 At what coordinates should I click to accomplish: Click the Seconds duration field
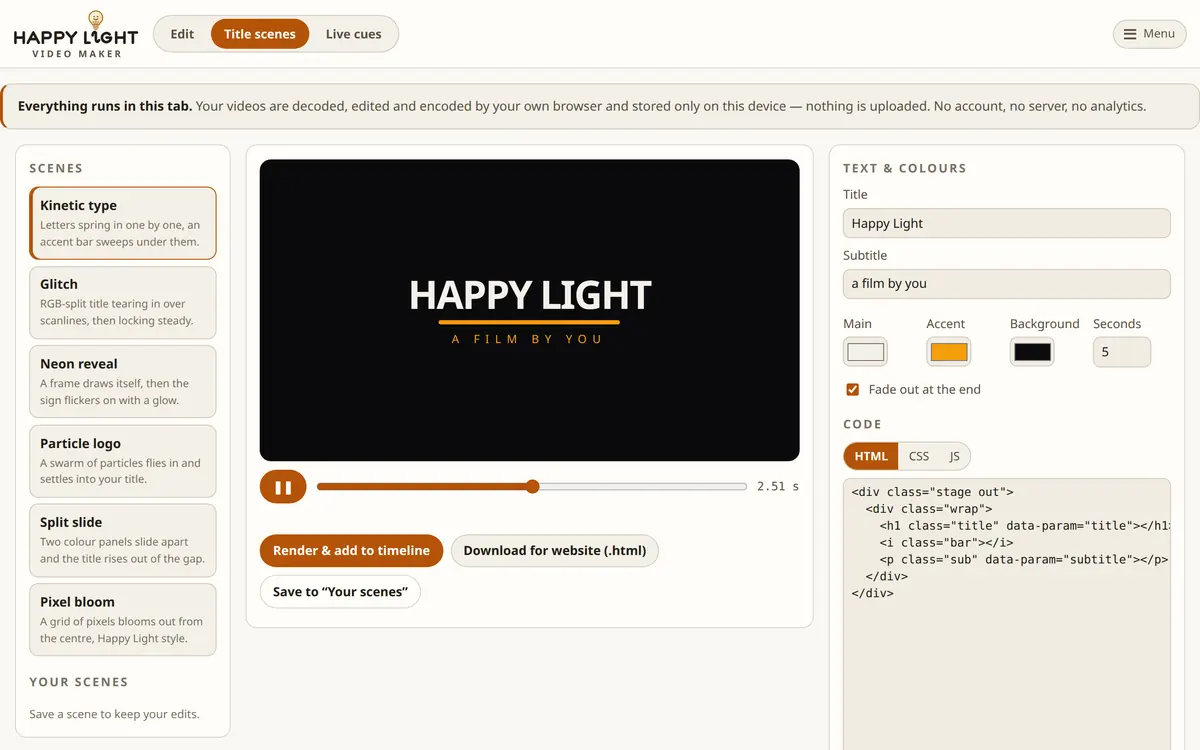click(1122, 352)
